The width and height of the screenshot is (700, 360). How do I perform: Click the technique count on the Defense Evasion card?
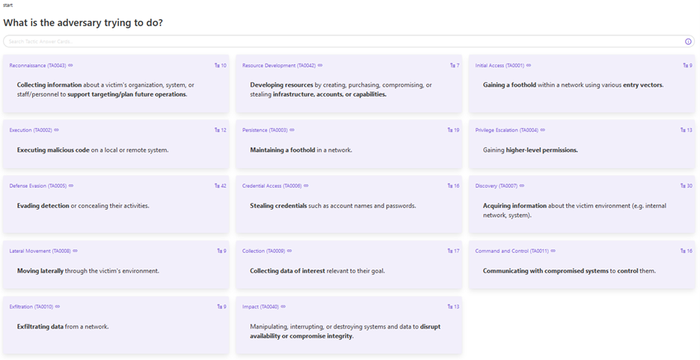[x=221, y=186]
